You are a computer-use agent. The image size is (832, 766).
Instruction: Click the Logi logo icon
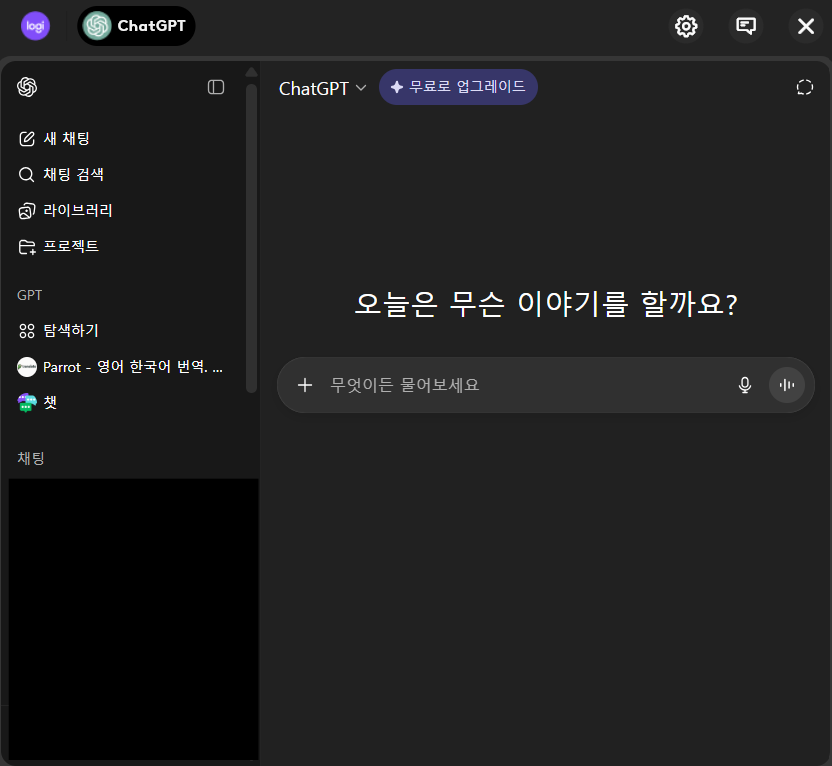pyautogui.click(x=35, y=26)
